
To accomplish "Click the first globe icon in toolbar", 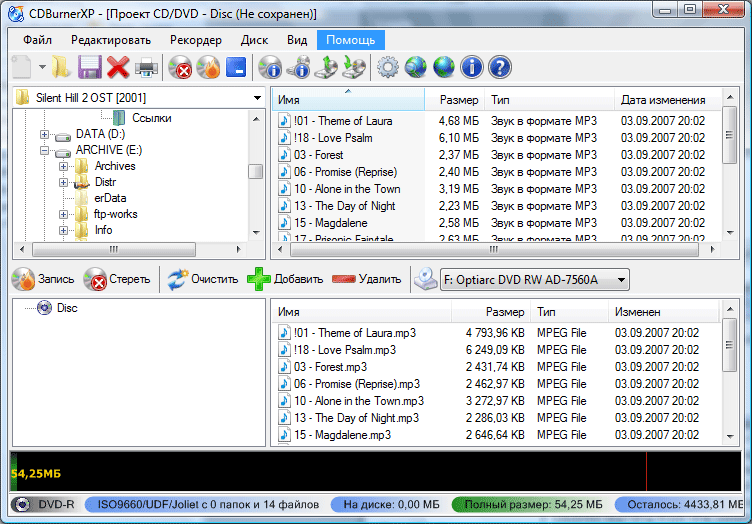I will (415, 67).
